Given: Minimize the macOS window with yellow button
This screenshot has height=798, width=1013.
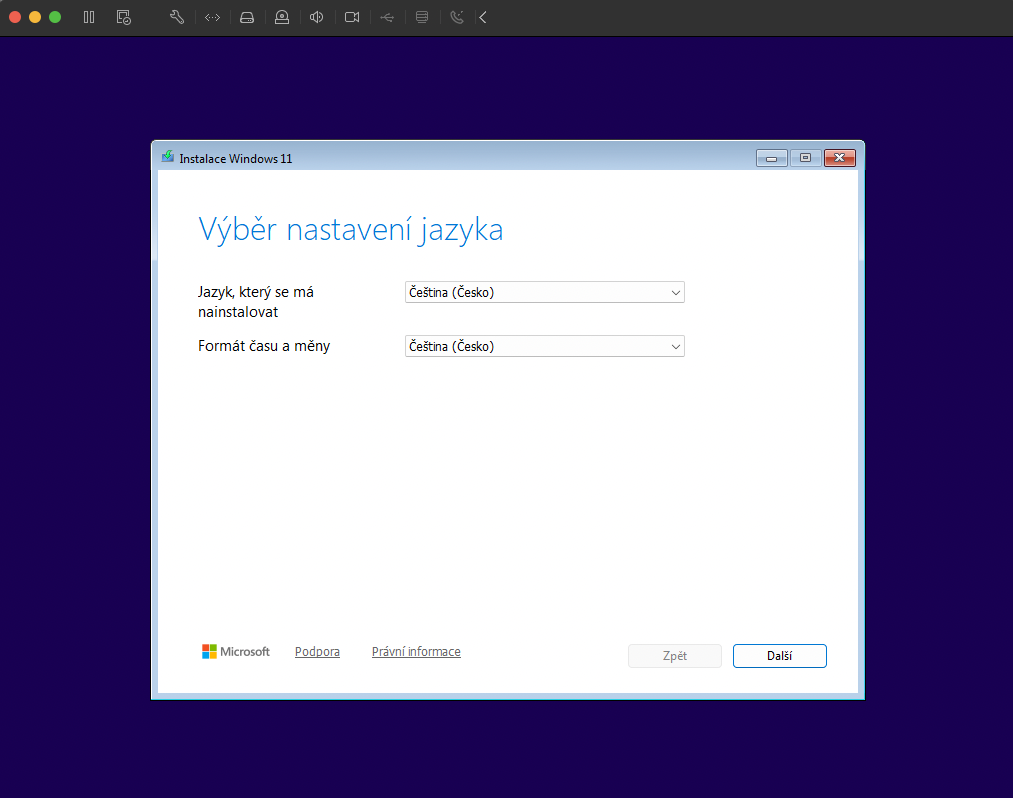Looking at the screenshot, I should coord(35,17).
